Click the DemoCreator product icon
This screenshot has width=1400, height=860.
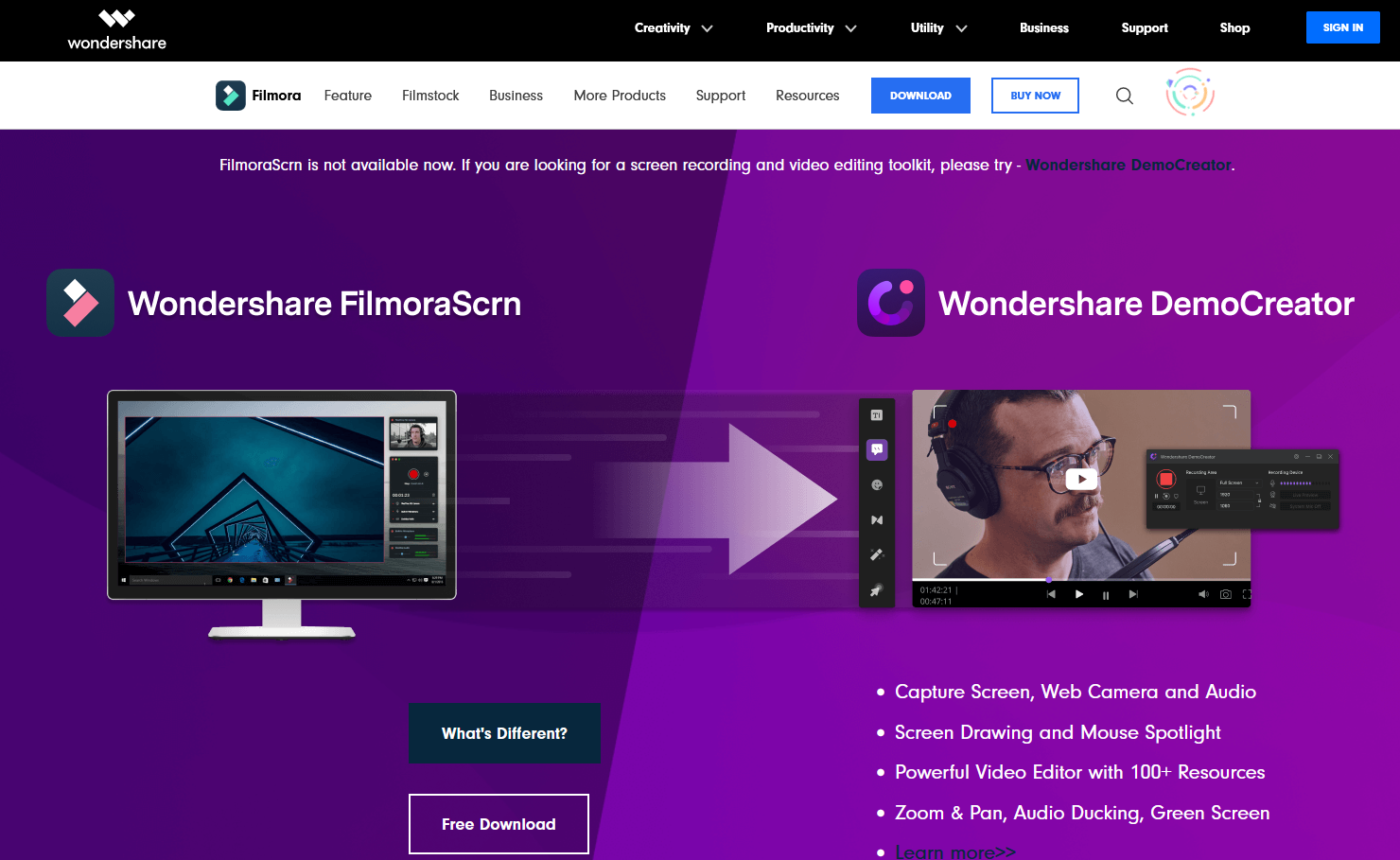point(891,303)
